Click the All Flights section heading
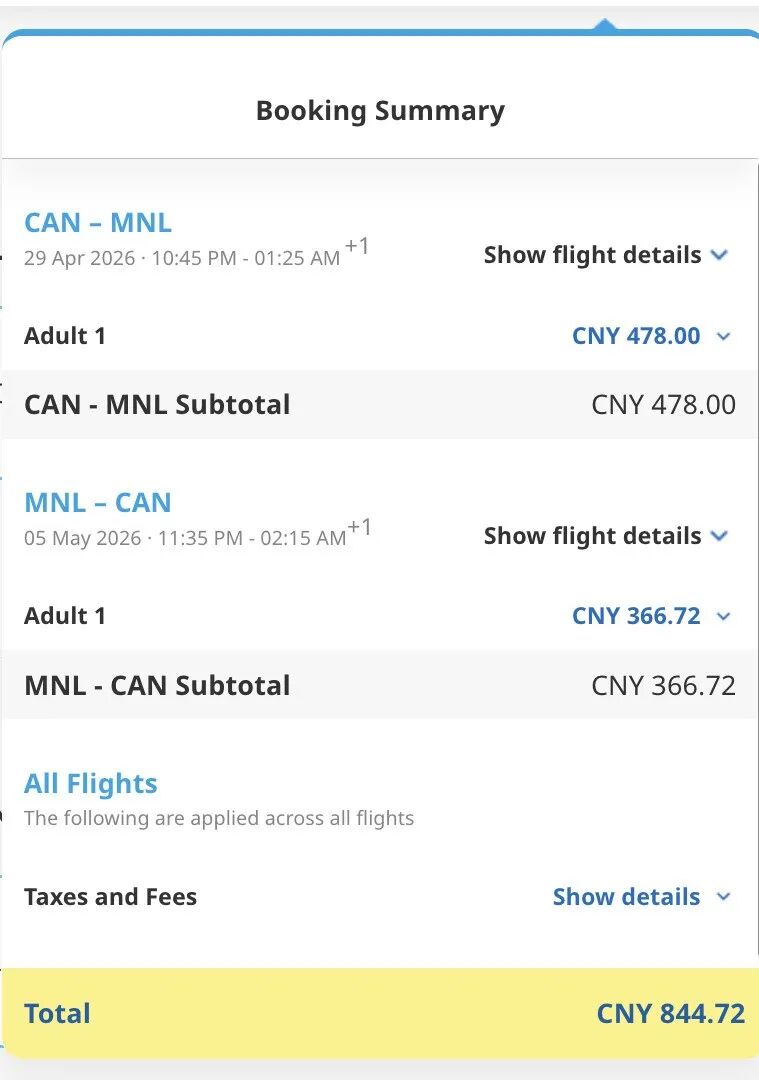This screenshot has width=759, height=1080. 91,783
